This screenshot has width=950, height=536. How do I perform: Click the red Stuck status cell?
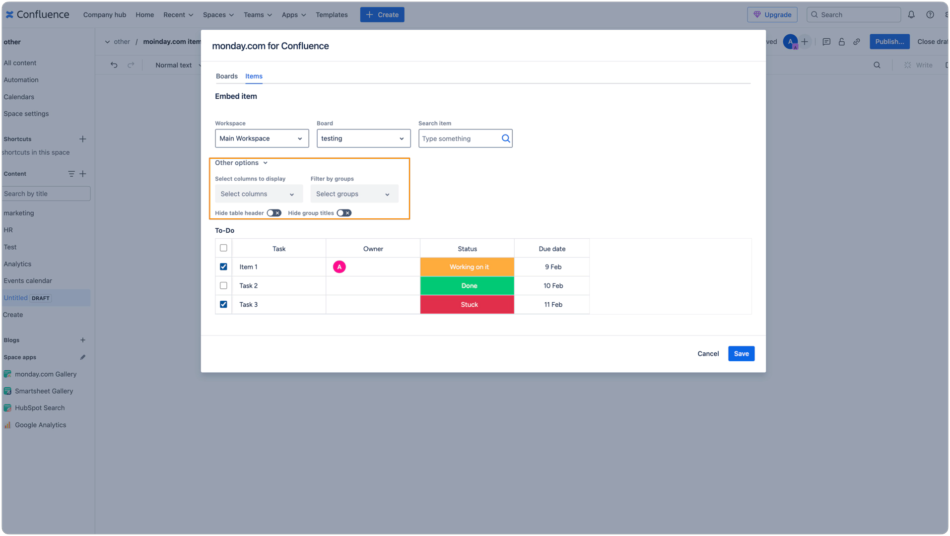(x=467, y=304)
